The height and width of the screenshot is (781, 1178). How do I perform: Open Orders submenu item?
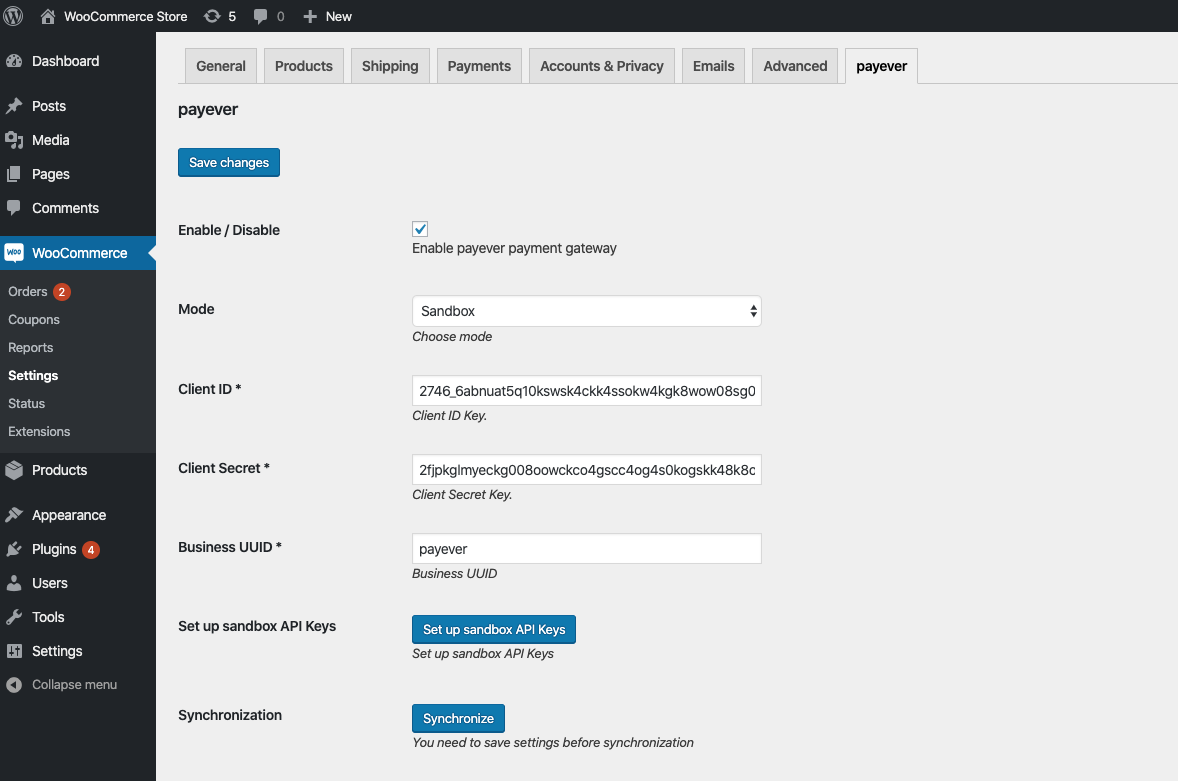(28, 291)
